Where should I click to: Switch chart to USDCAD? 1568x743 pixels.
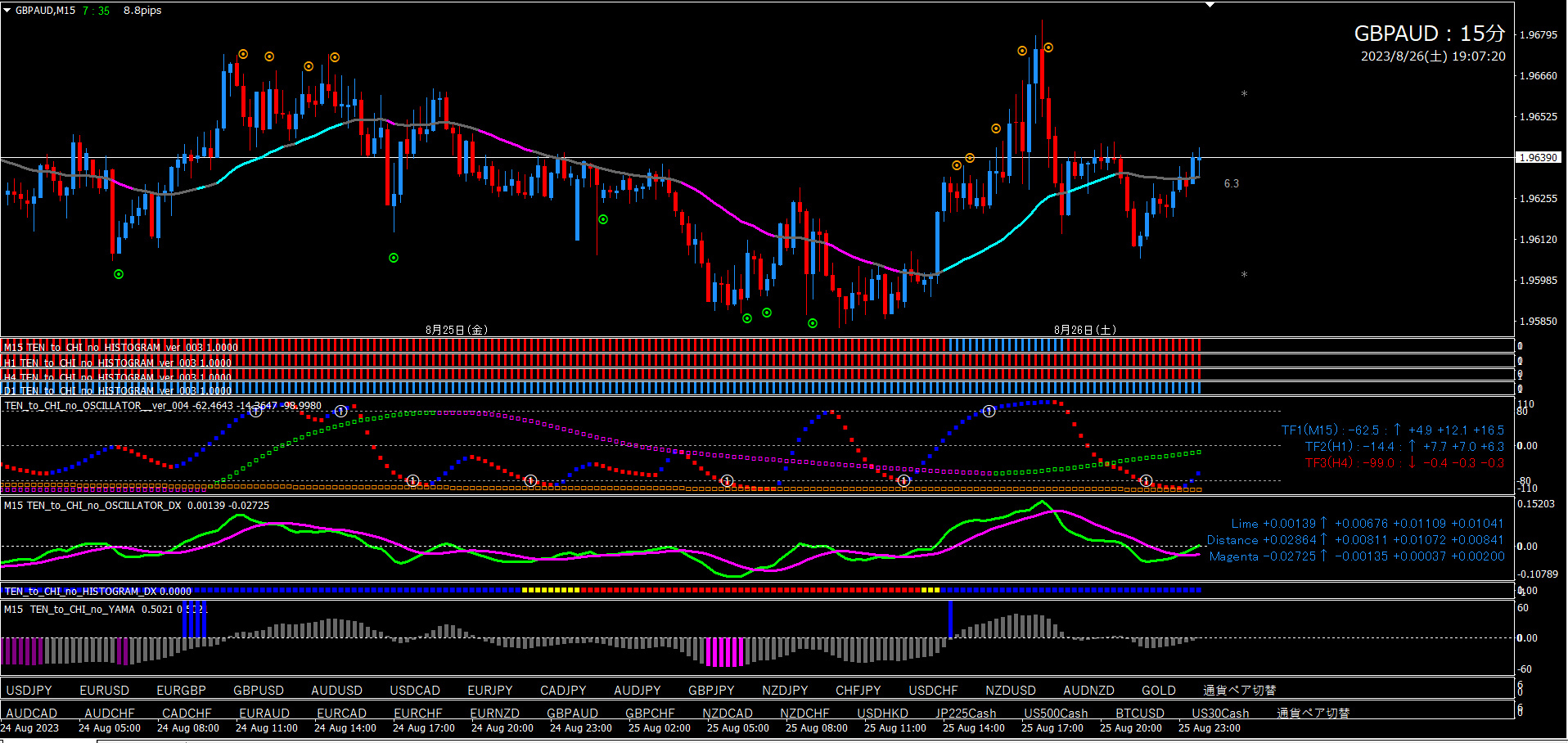415,691
